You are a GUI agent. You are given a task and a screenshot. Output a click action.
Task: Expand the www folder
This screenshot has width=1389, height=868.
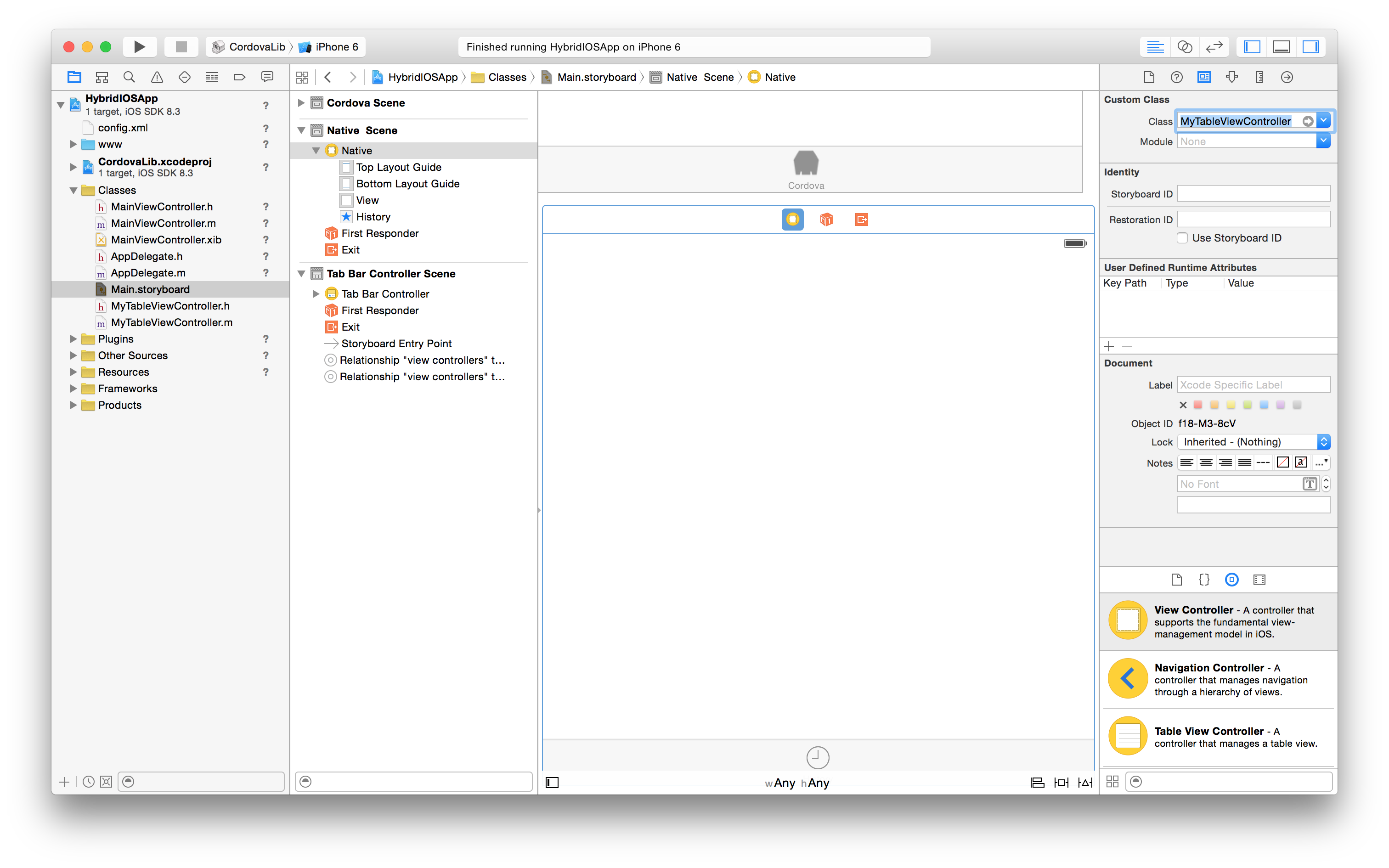tap(73, 144)
